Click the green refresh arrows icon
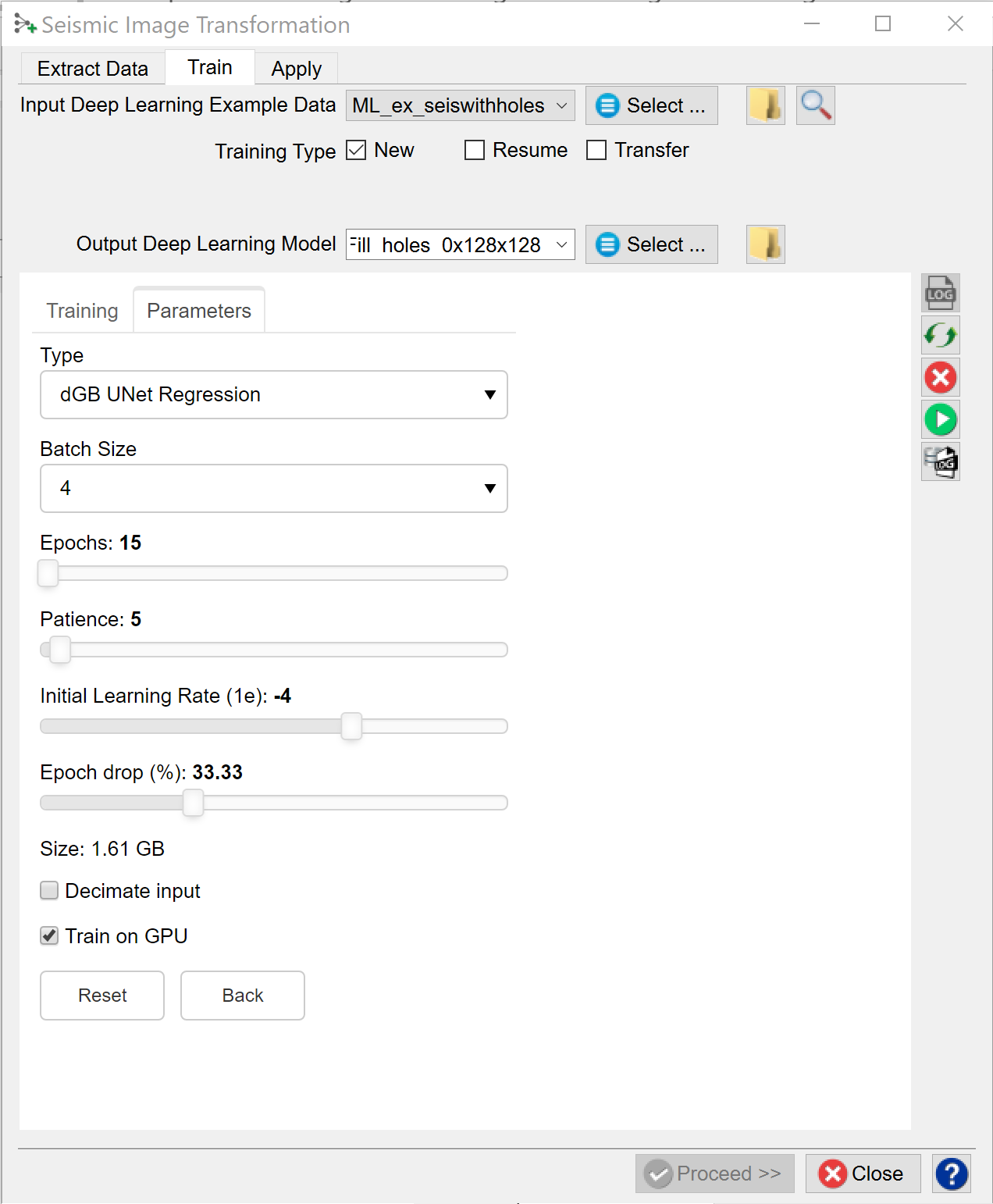Viewport: 993px width, 1204px height. (x=940, y=336)
